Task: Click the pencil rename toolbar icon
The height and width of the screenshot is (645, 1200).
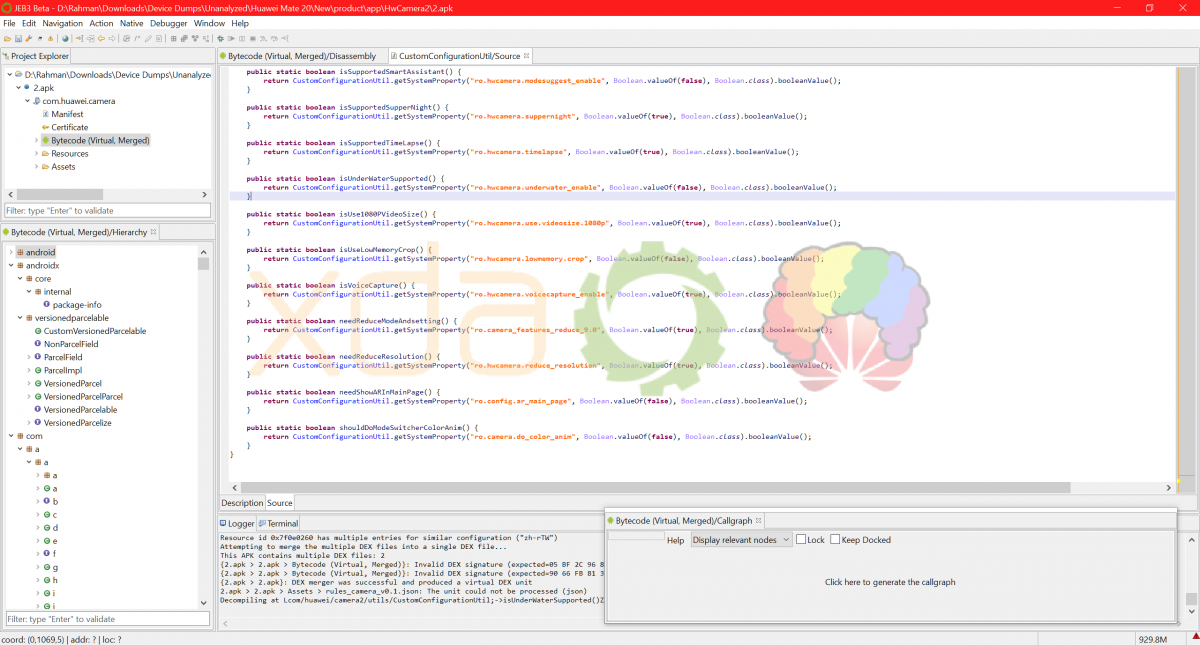Action: tap(148, 38)
